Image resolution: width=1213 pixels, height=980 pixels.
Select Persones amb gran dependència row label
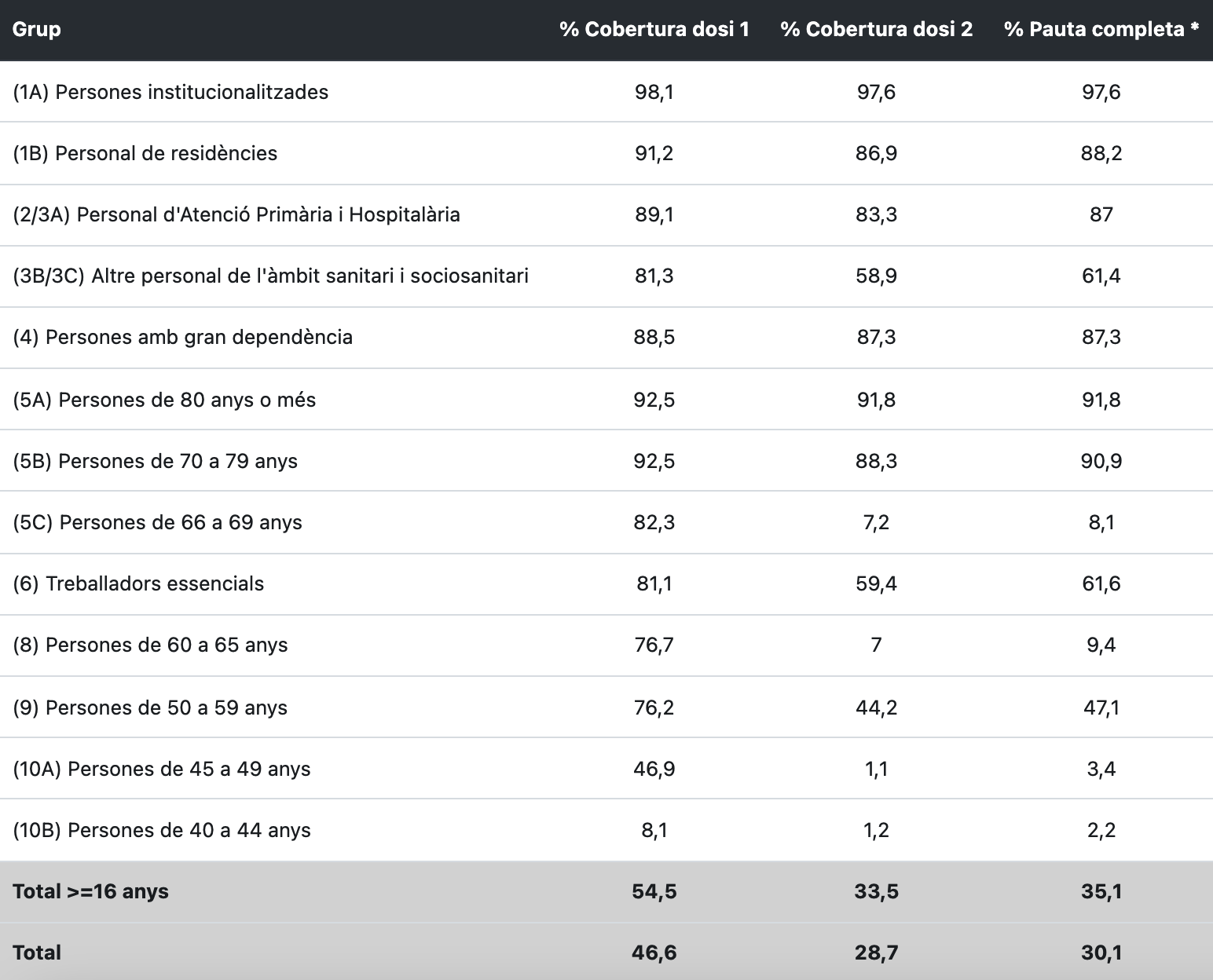[x=182, y=337]
